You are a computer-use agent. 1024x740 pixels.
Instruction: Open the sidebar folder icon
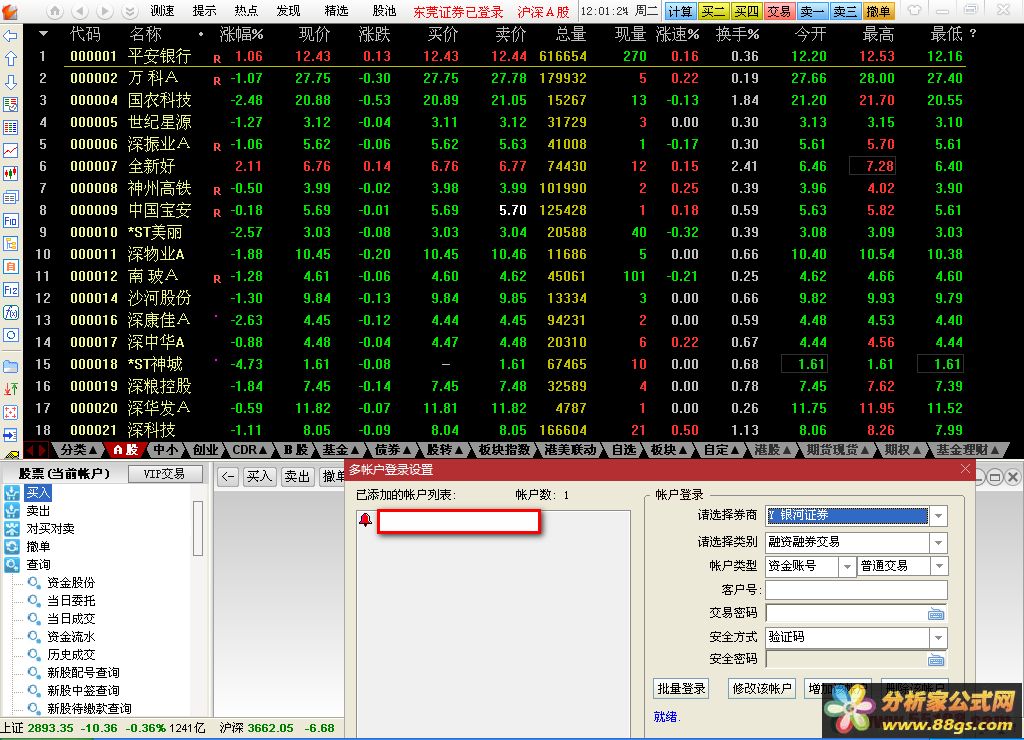point(10,366)
